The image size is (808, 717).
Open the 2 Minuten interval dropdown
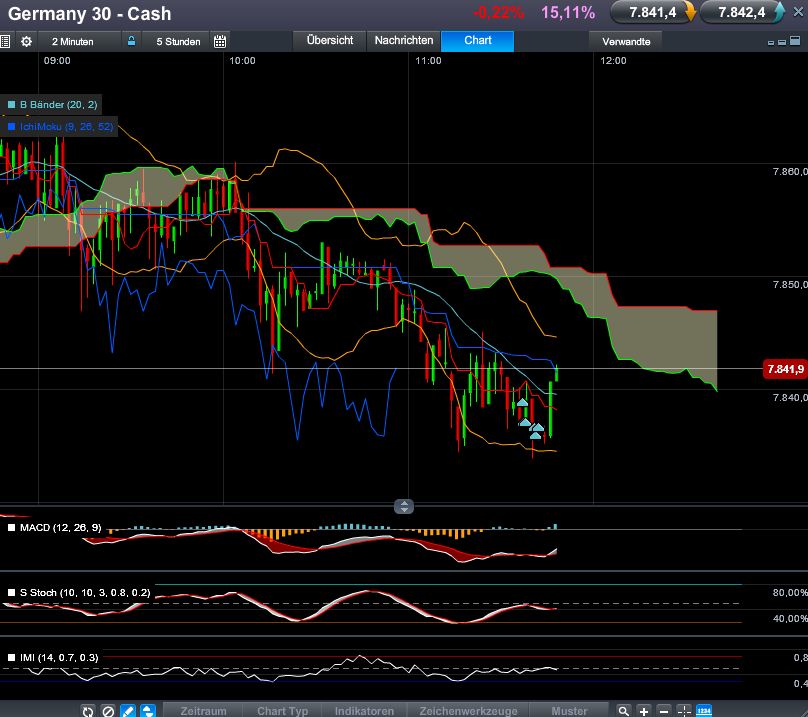pos(73,41)
